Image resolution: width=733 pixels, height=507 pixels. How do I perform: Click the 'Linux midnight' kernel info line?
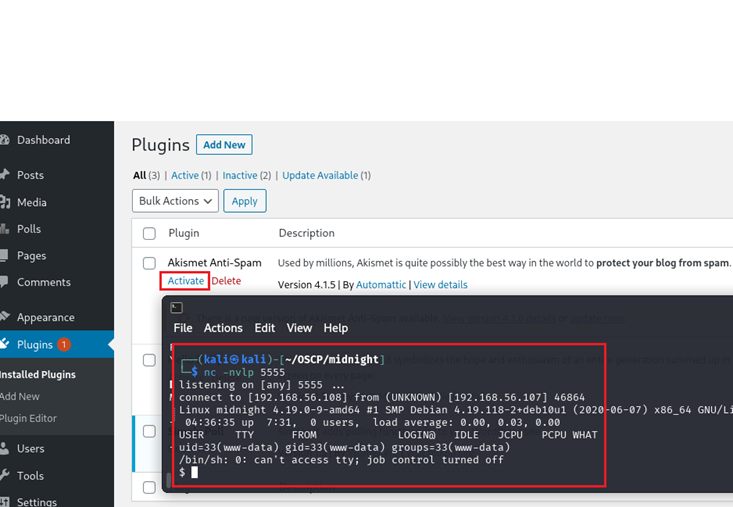pos(456,410)
